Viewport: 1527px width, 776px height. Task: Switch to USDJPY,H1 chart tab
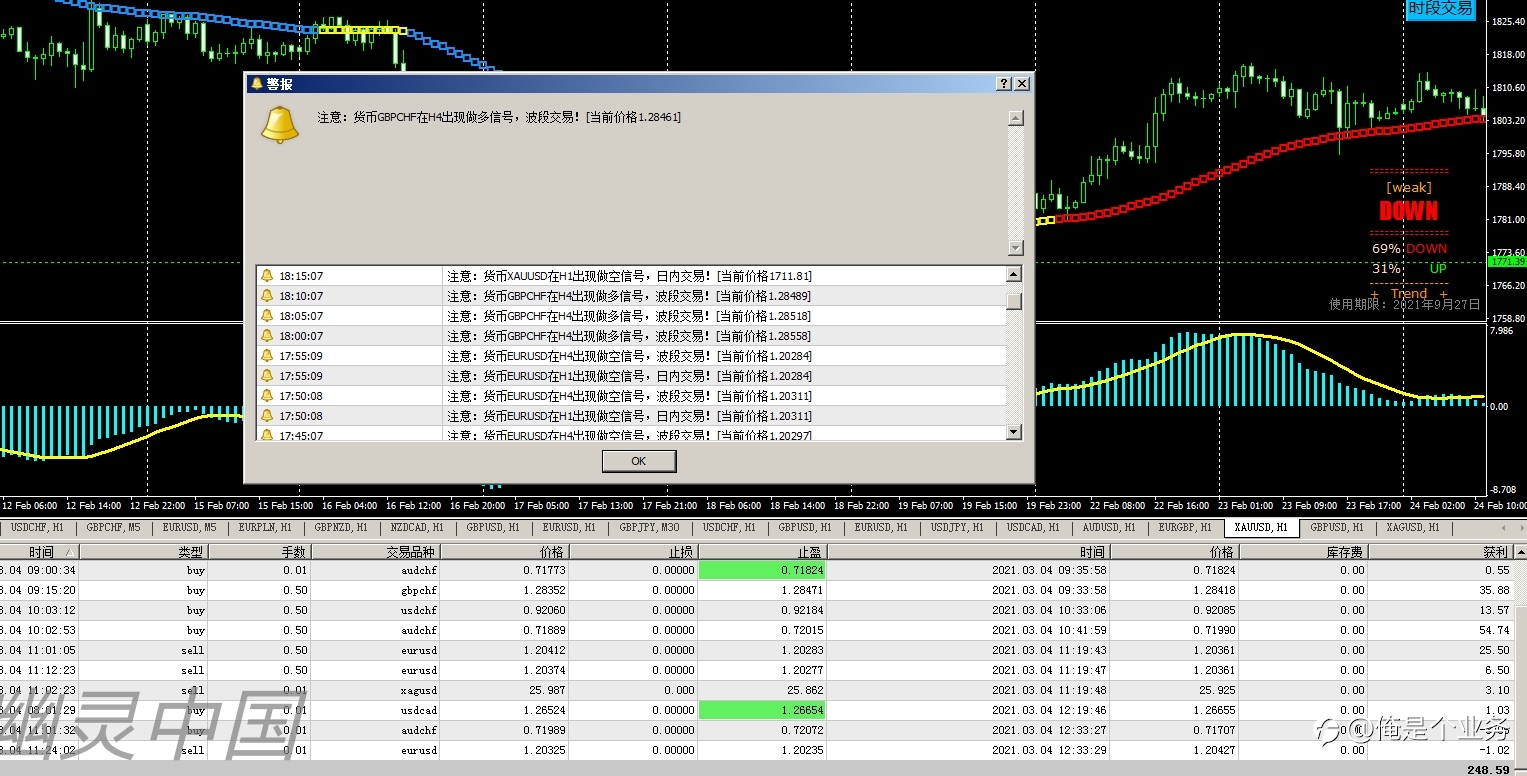(957, 527)
